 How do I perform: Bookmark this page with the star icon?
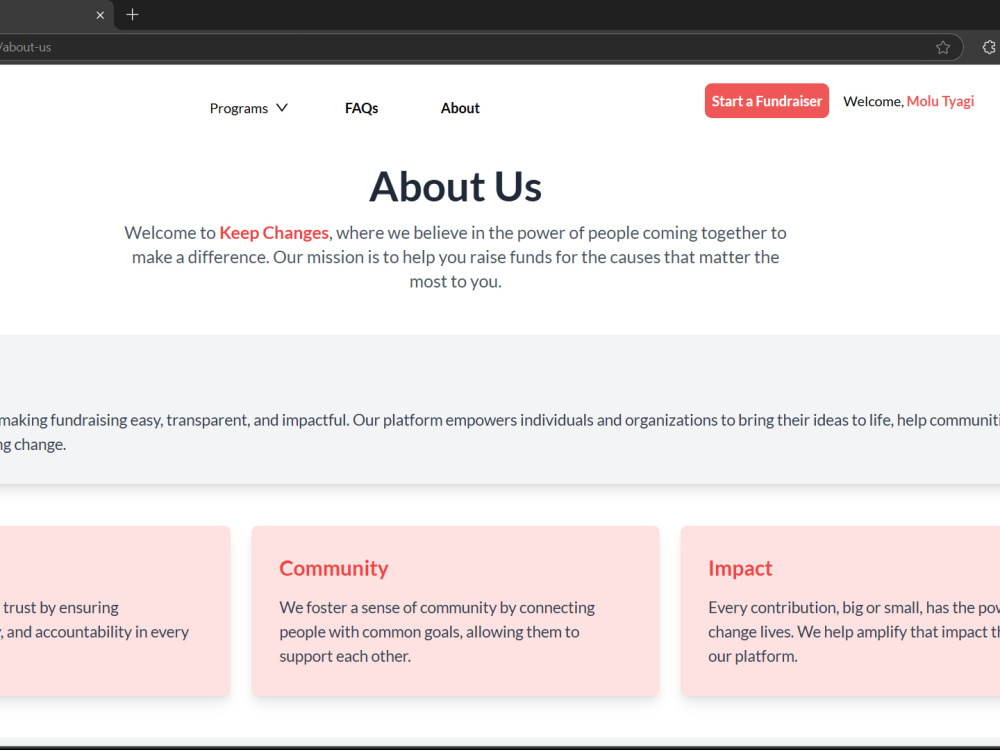943,47
